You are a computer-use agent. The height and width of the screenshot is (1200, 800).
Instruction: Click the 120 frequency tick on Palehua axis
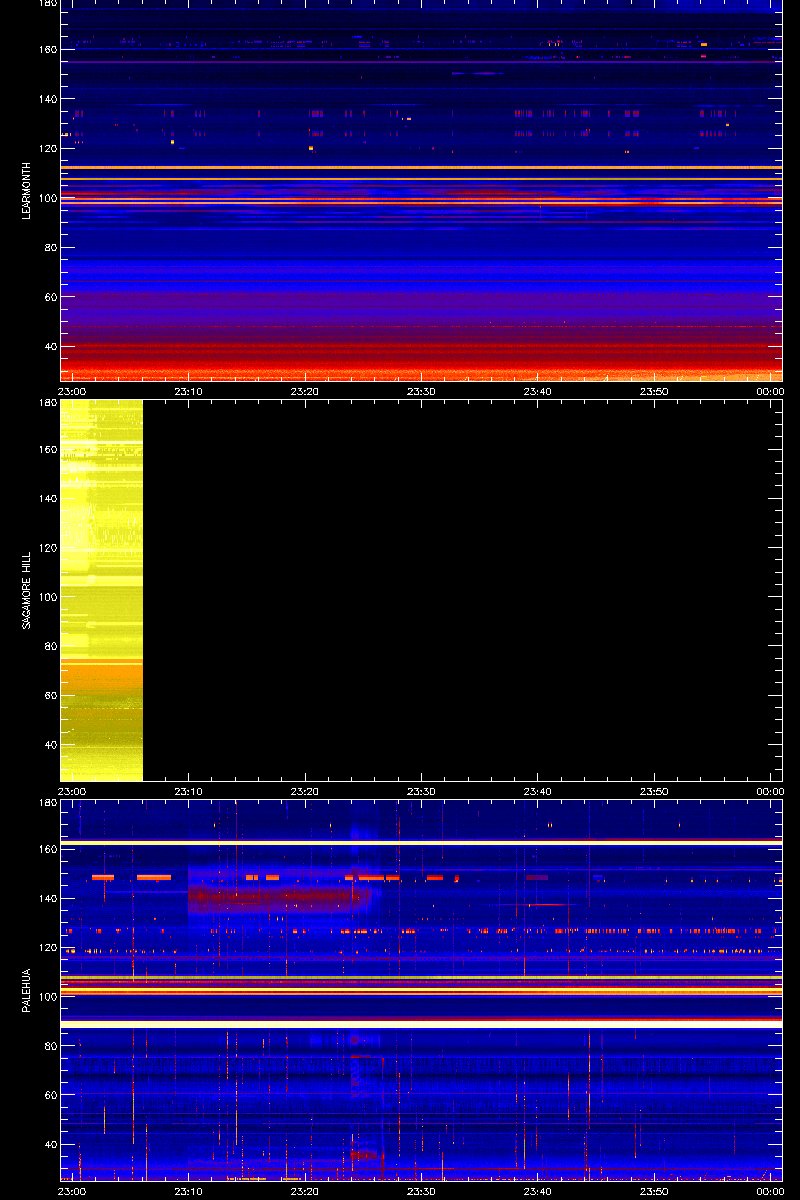(46, 948)
